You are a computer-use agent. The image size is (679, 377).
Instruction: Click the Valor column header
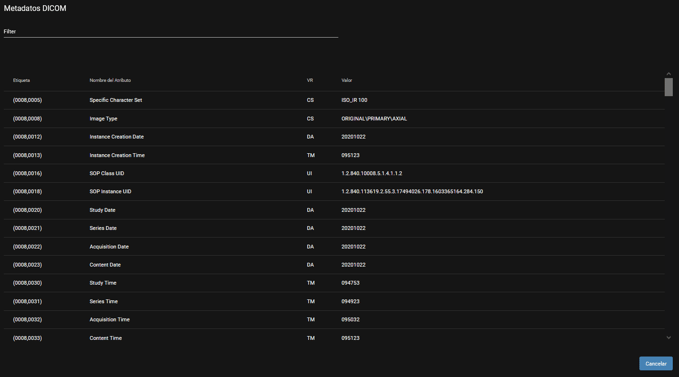click(x=346, y=81)
